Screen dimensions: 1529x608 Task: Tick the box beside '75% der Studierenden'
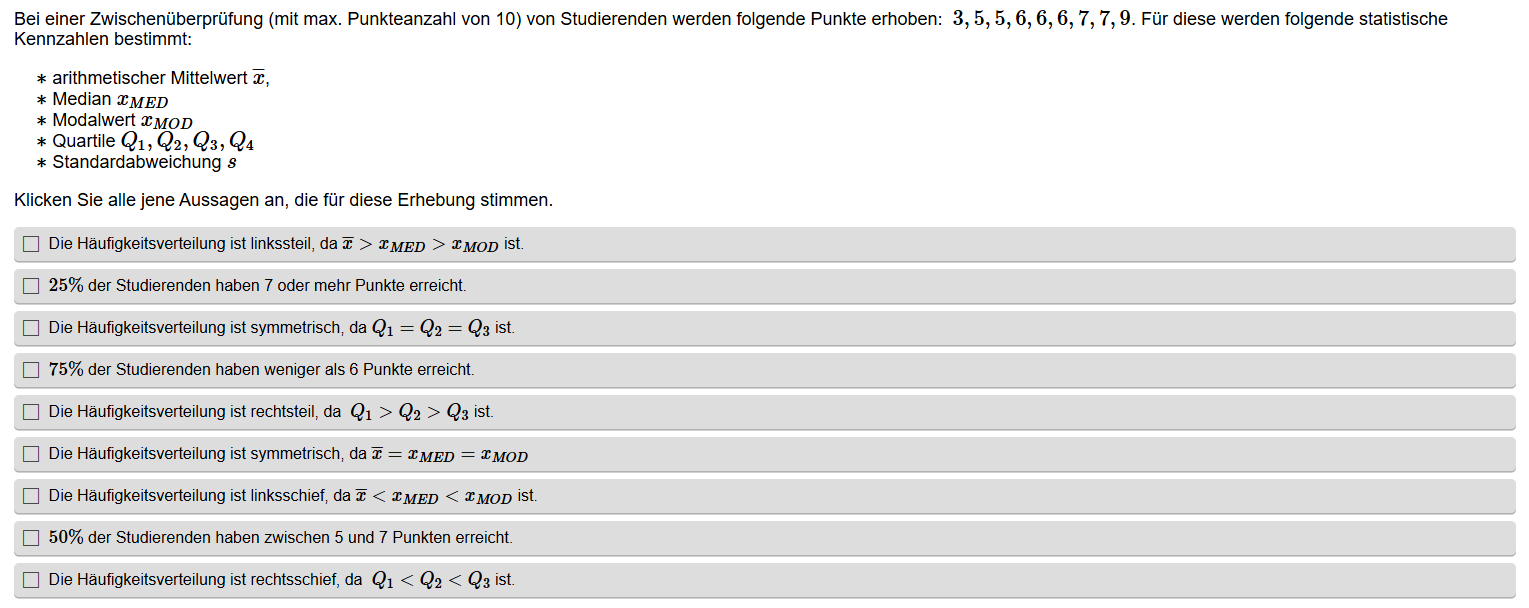pos(31,370)
